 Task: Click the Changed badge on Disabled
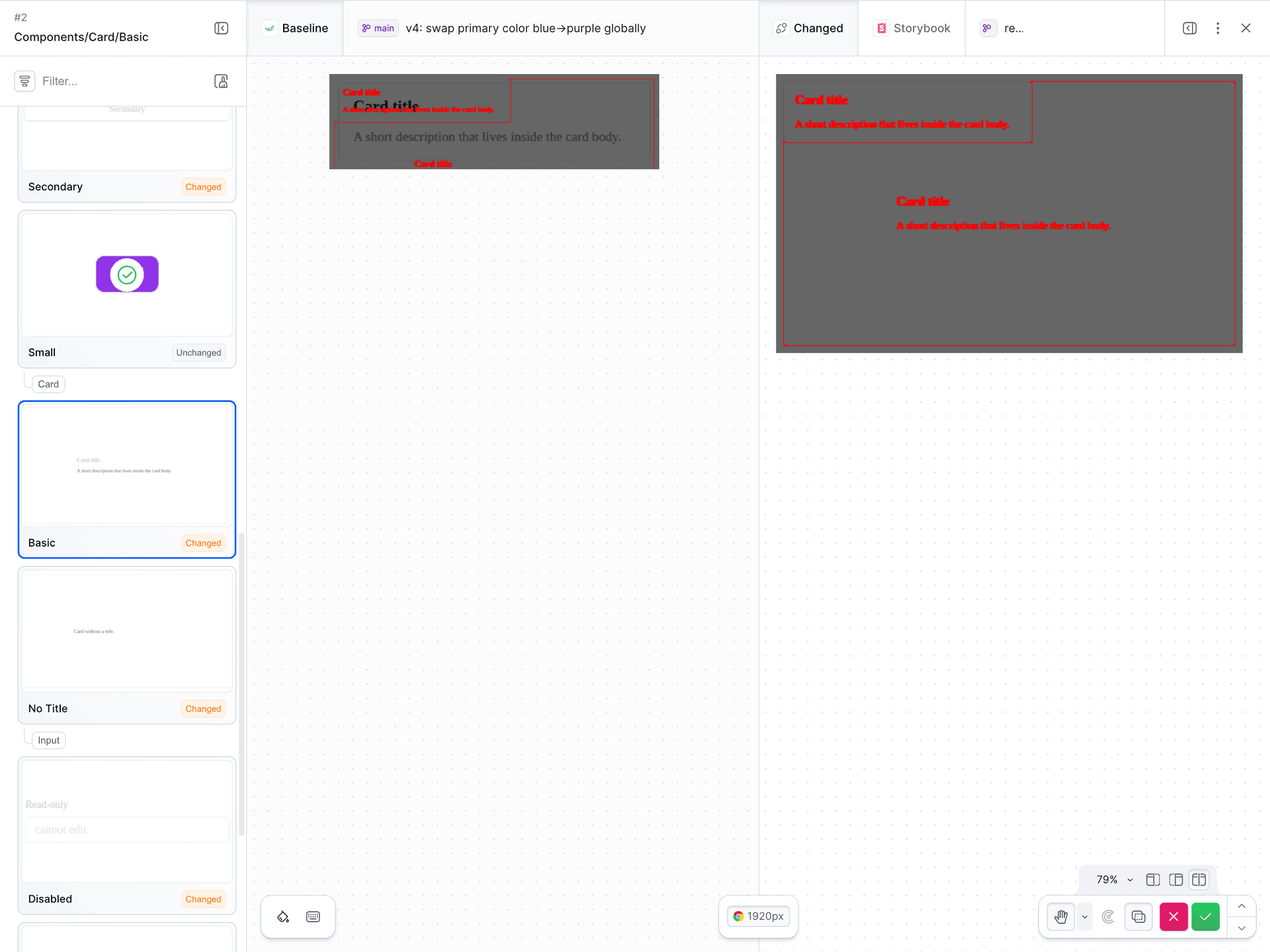(x=203, y=899)
